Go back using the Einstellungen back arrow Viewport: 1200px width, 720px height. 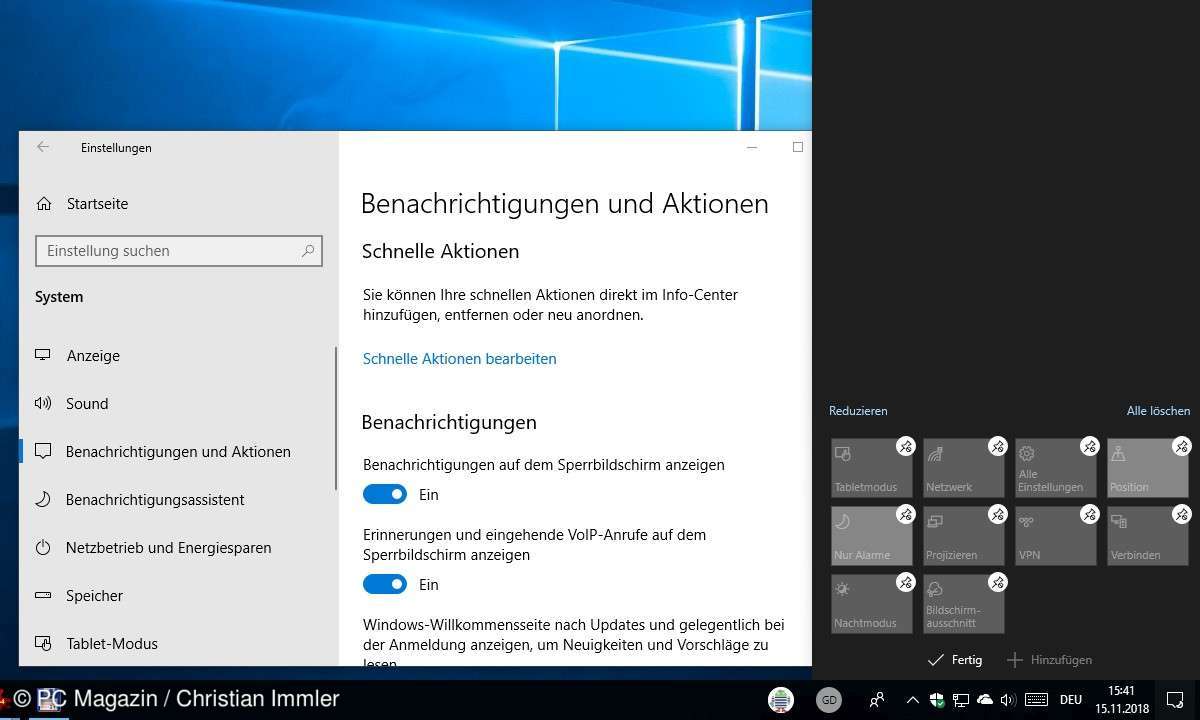[43, 147]
